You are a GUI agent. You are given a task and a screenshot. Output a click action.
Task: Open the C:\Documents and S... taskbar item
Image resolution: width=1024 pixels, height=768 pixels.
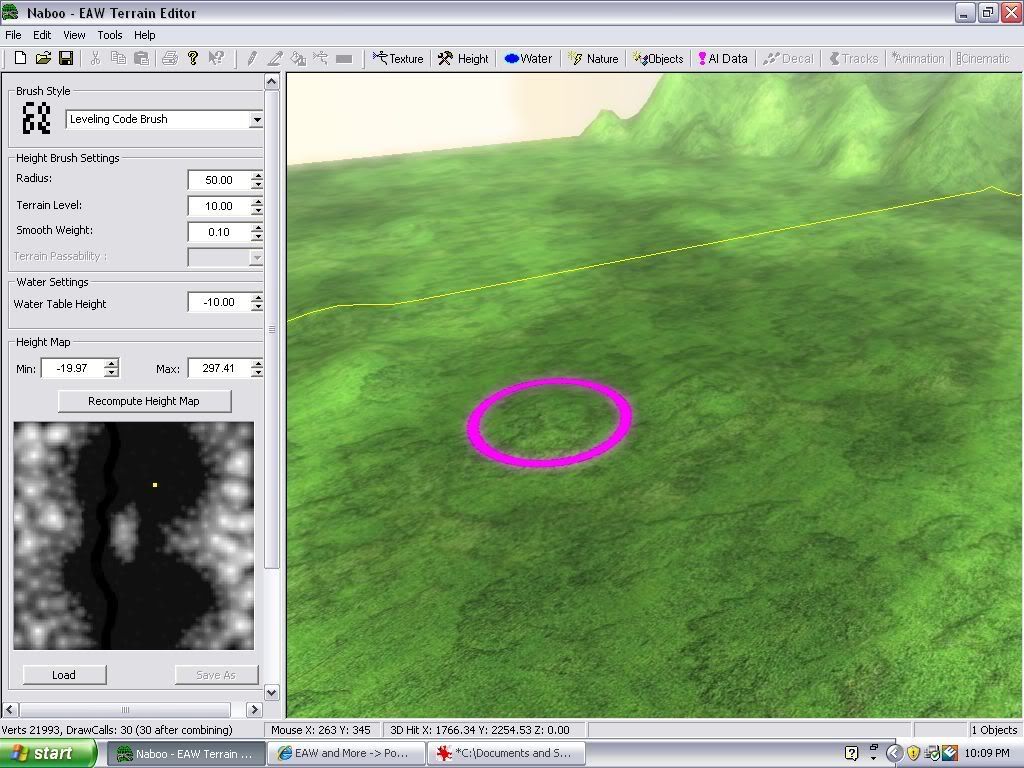coord(506,754)
